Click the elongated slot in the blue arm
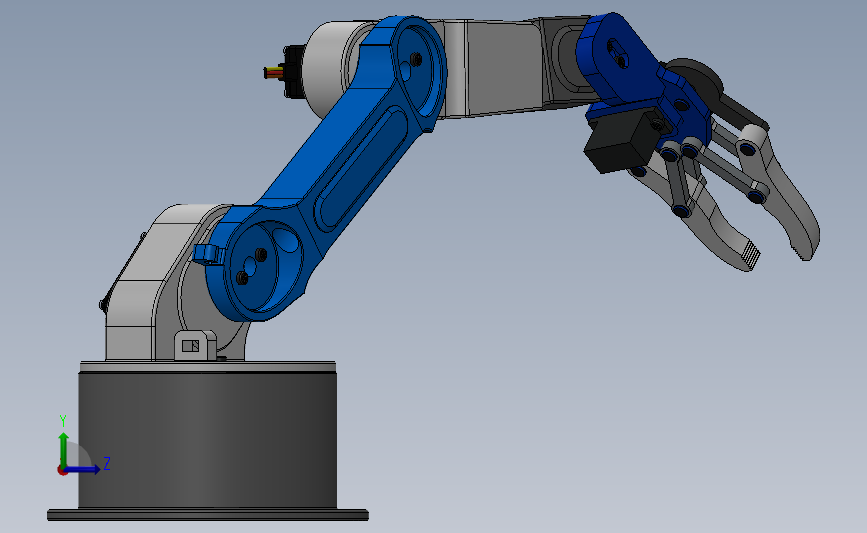The width and height of the screenshot is (867, 533). pos(362,169)
